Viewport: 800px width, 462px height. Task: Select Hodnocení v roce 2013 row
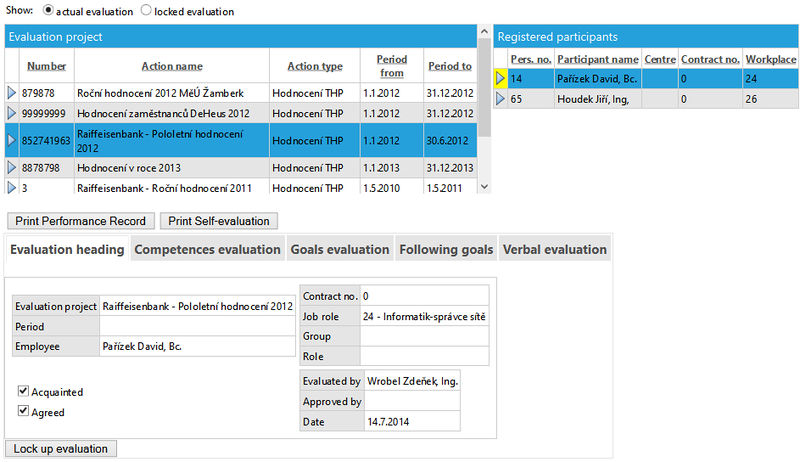[241, 168]
